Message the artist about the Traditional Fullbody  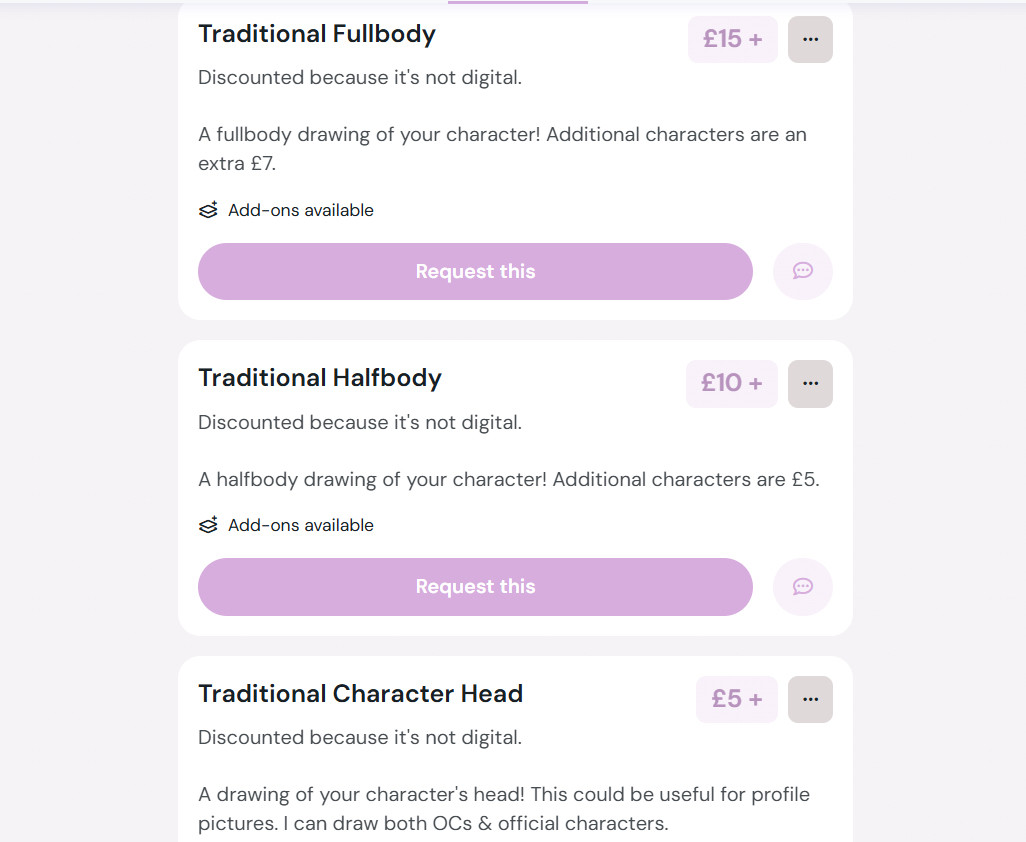click(x=803, y=271)
